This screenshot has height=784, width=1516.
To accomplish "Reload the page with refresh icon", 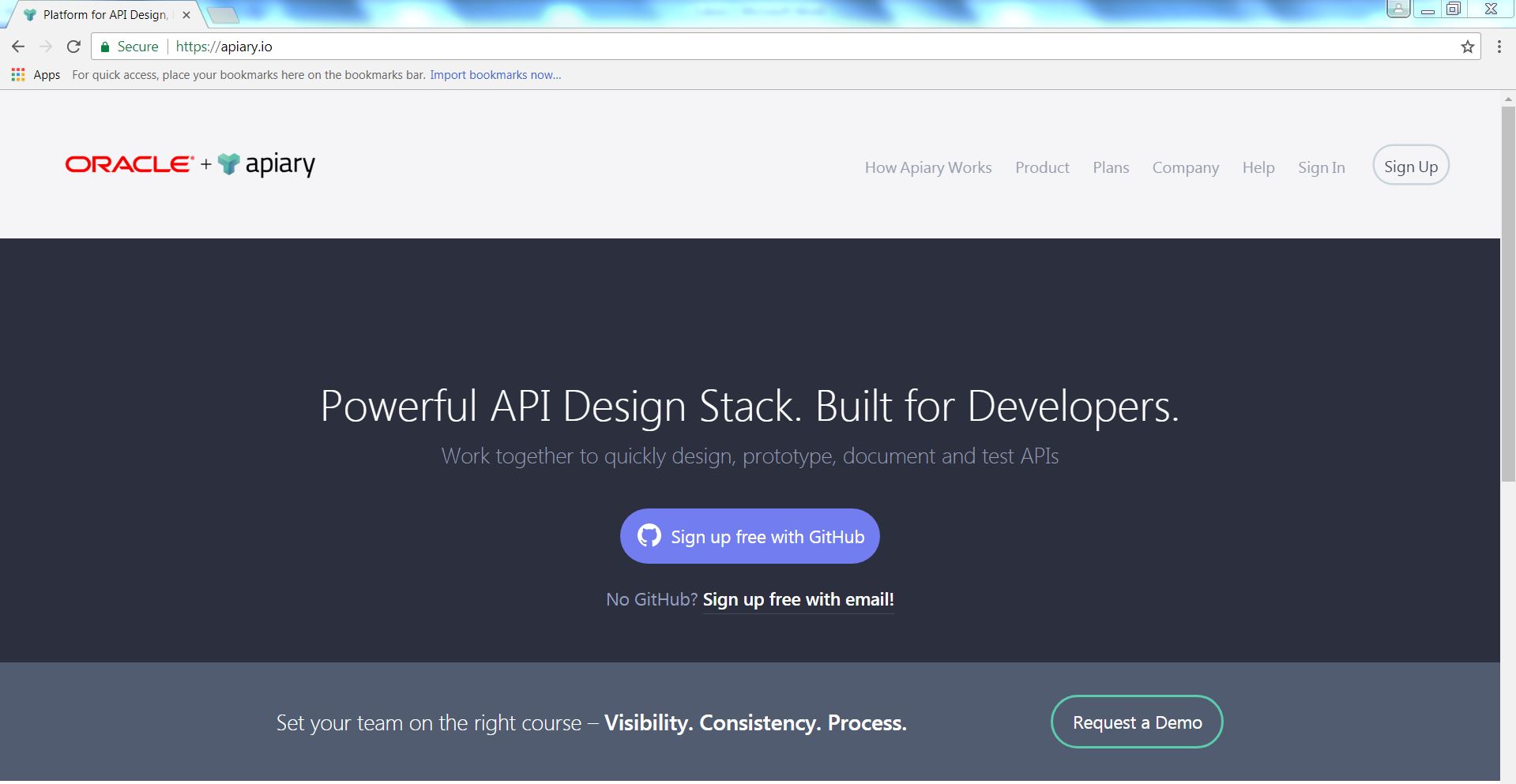I will point(73,47).
